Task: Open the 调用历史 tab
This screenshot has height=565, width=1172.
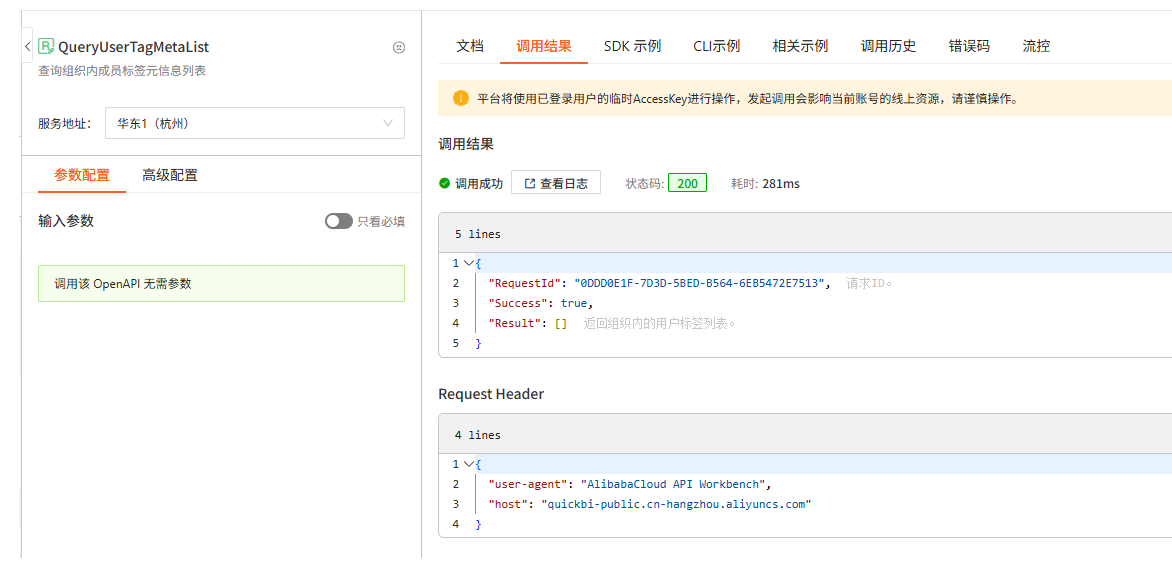Action: 888,46
